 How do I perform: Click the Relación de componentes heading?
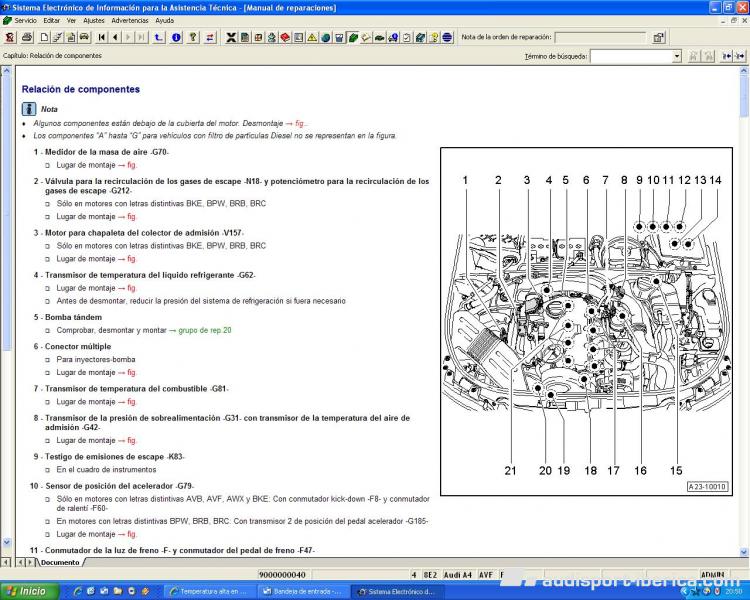pos(81,89)
